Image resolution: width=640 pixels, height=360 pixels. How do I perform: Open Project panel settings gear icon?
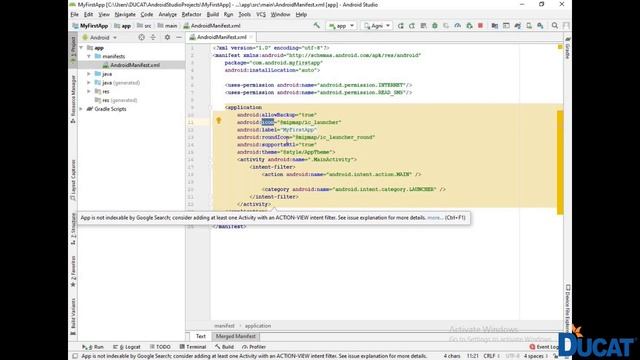(x=167, y=37)
